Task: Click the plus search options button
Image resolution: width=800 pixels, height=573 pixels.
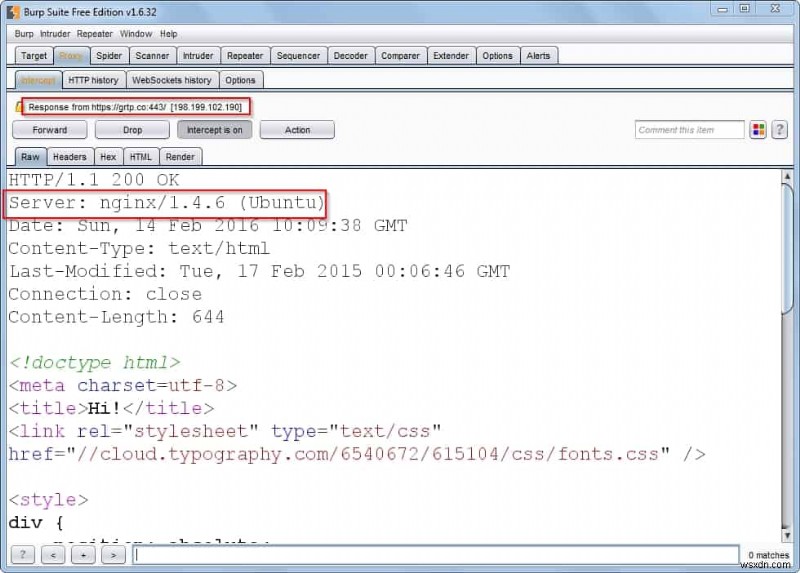Action: tap(83, 554)
